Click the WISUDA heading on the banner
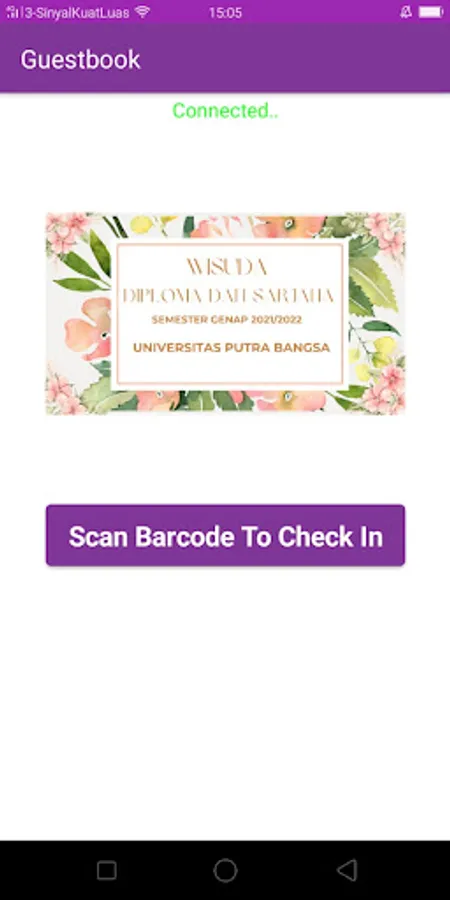Image resolution: width=450 pixels, height=900 pixels. tap(227, 266)
